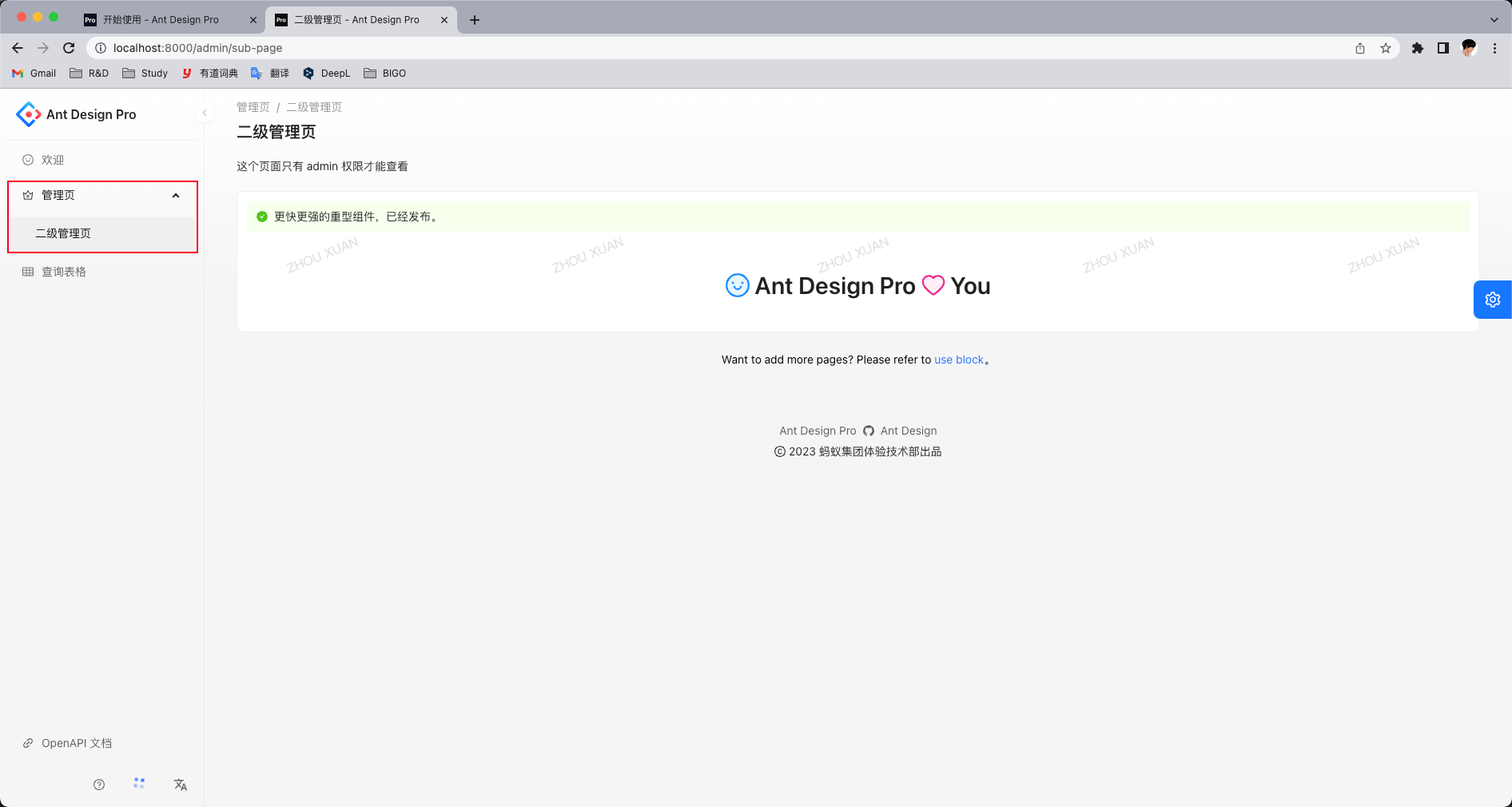The width and height of the screenshot is (1512, 807).
Task: Click the 二级管理页 page heading
Action: pos(277,132)
